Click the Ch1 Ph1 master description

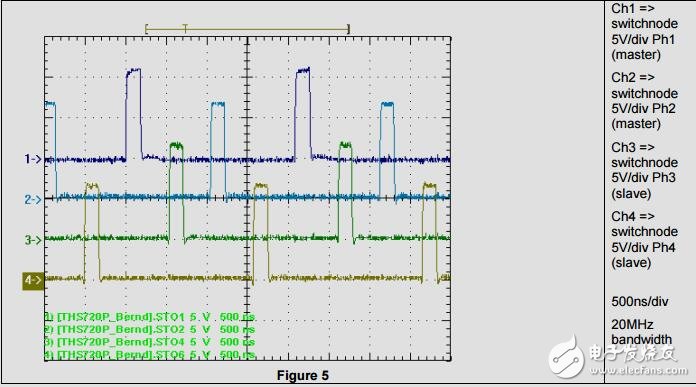coord(644,32)
